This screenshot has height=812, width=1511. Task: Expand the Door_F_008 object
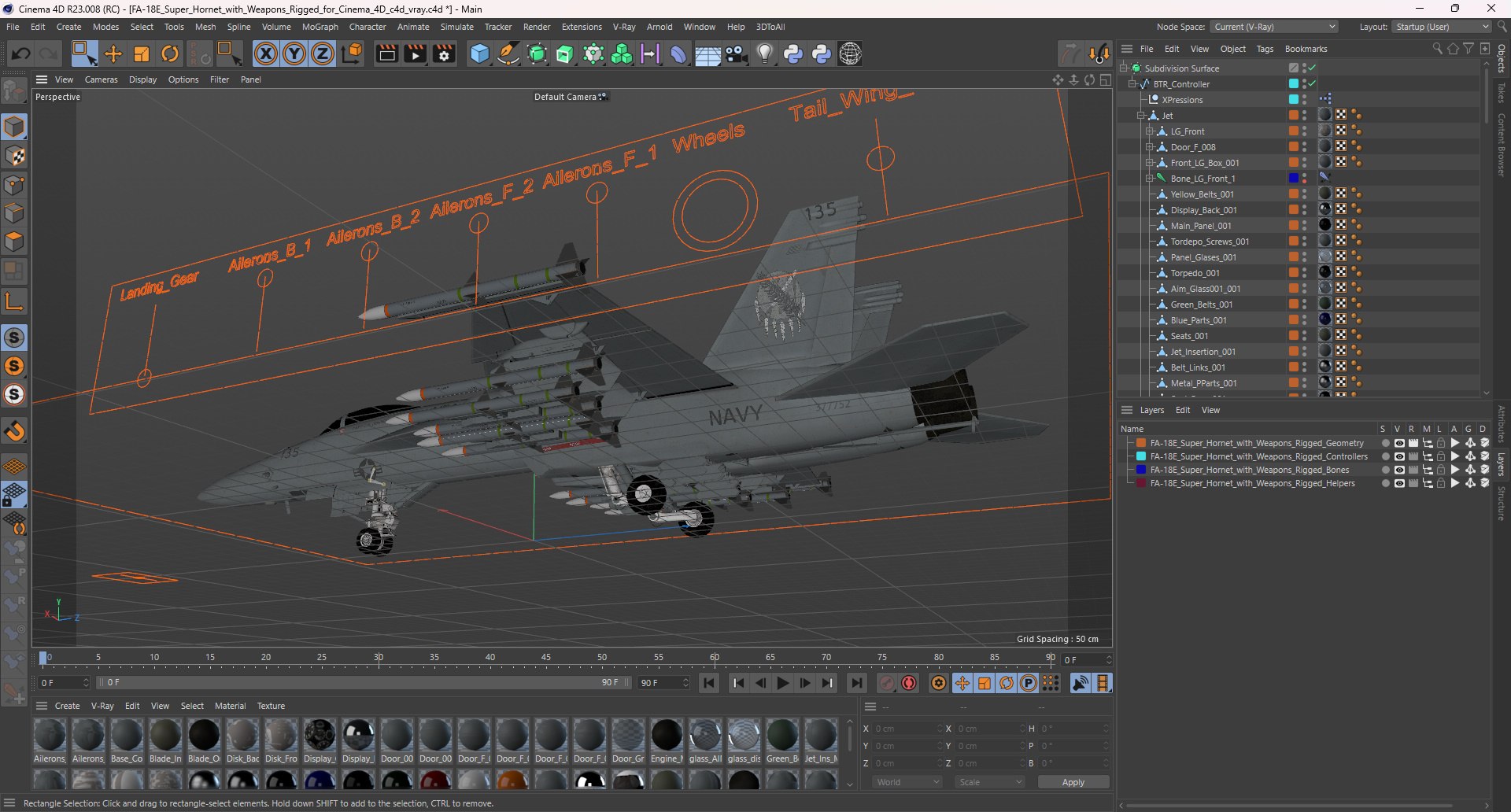coord(1150,147)
